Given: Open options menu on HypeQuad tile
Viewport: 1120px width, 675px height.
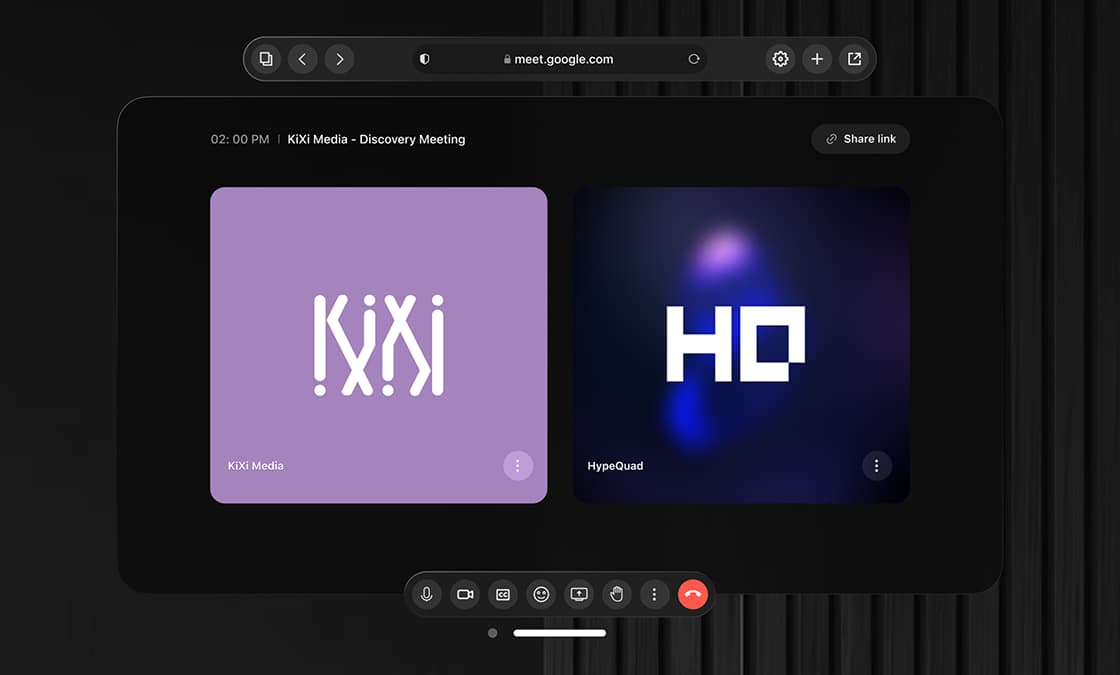Looking at the screenshot, I should coord(876,466).
